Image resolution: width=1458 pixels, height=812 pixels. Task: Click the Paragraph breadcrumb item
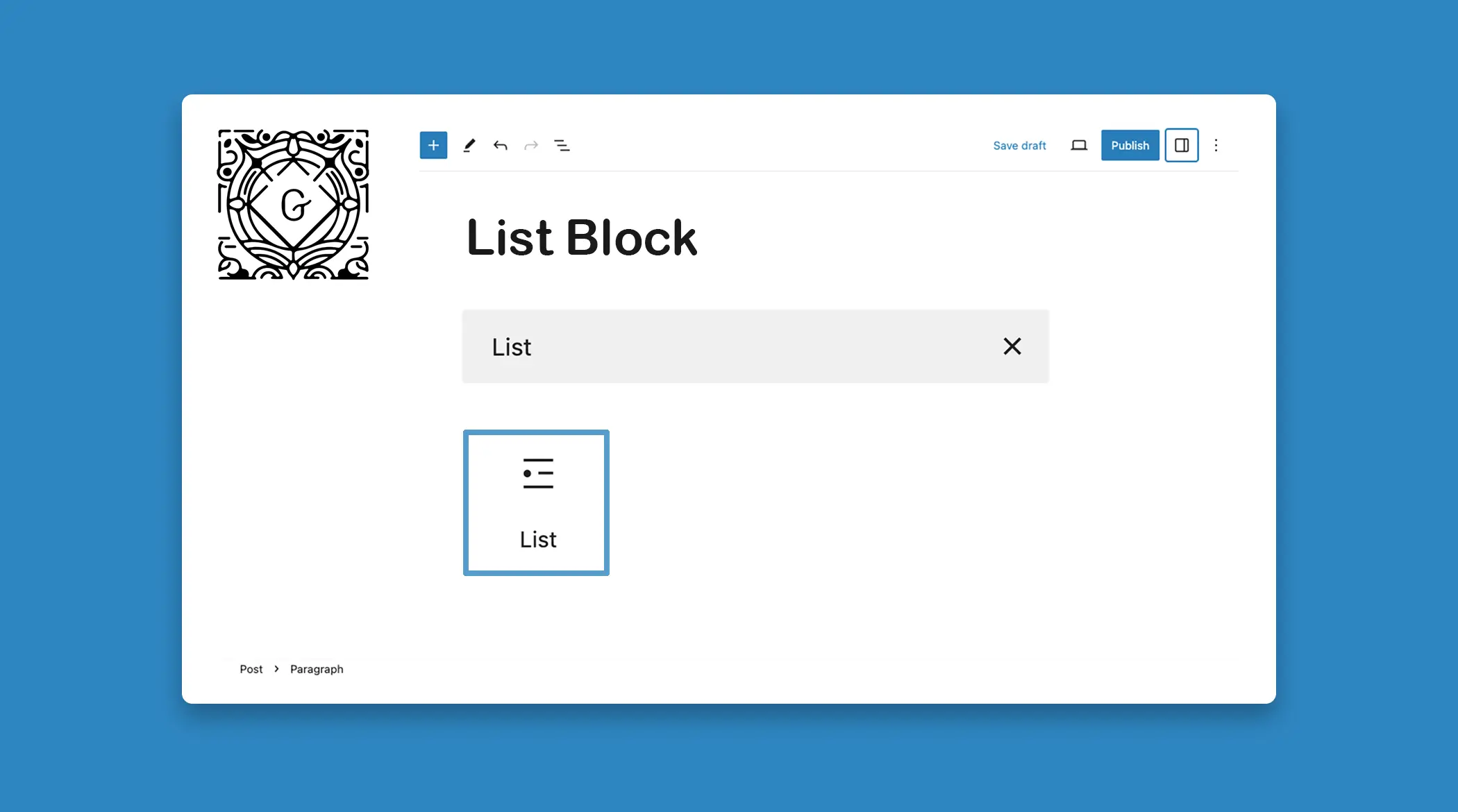pos(316,669)
